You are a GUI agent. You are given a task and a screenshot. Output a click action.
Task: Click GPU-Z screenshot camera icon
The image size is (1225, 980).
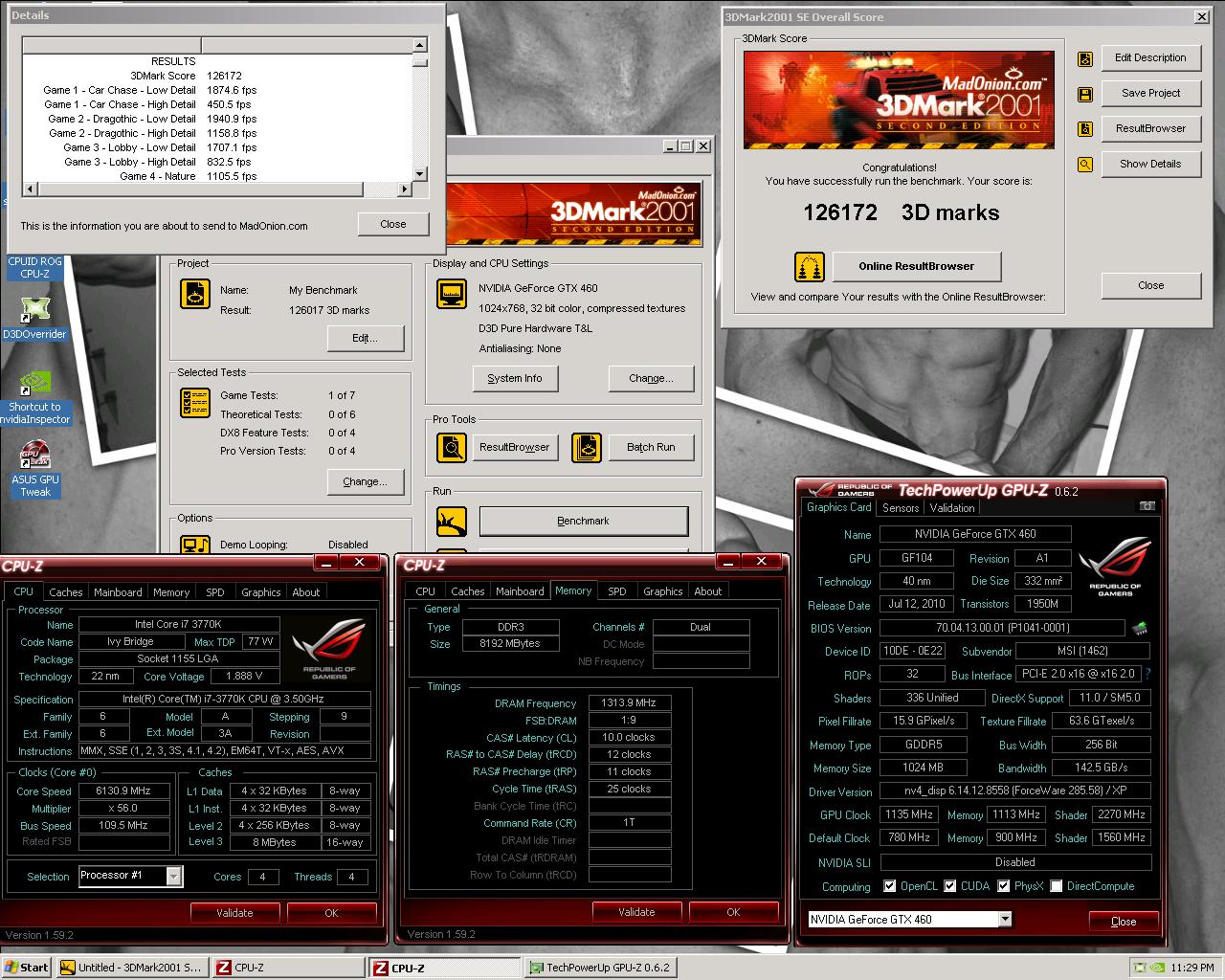[1147, 506]
